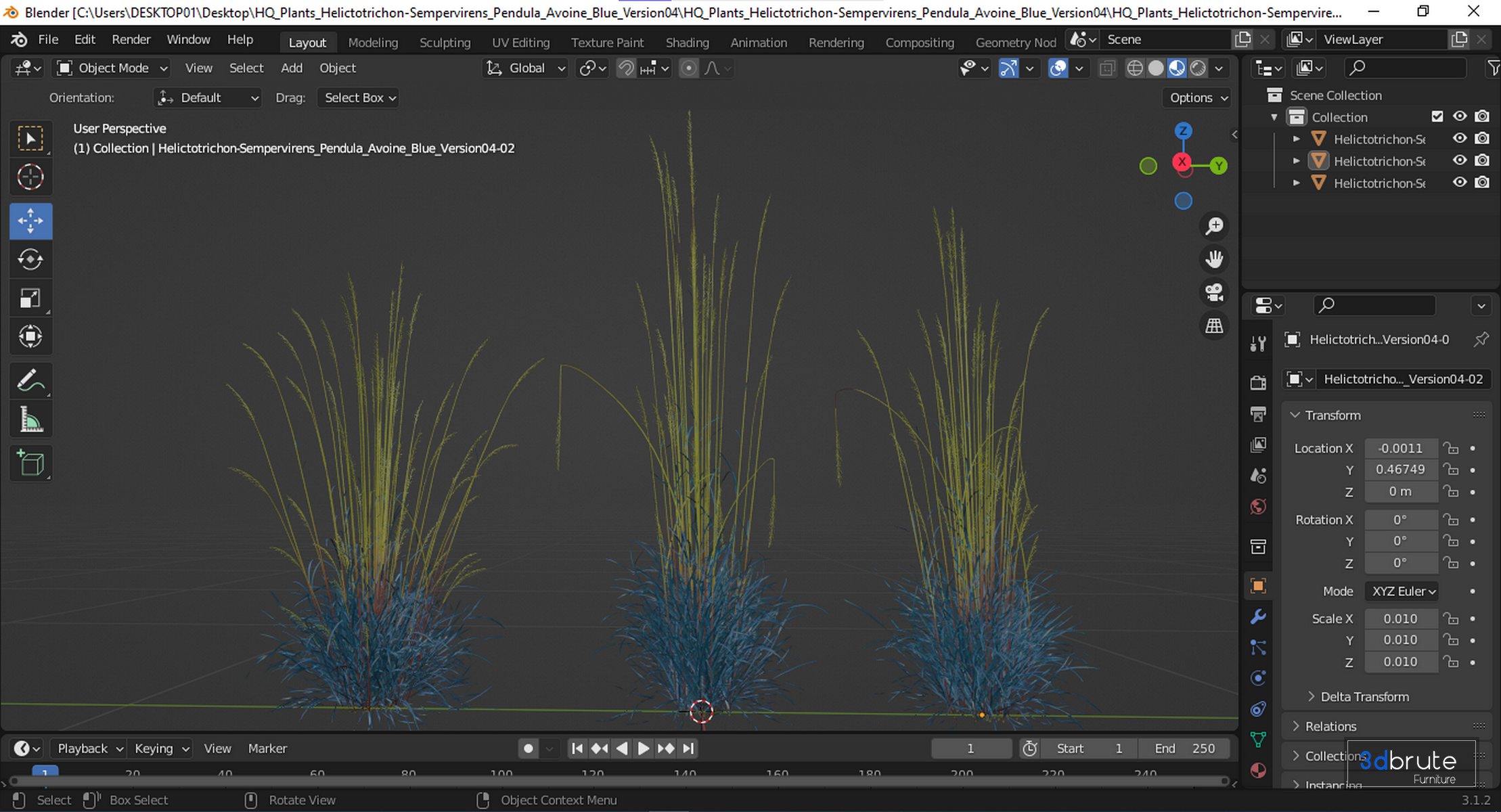Select the 3D Cursor tool
Image resolution: width=1501 pixels, height=812 pixels.
click(30, 177)
